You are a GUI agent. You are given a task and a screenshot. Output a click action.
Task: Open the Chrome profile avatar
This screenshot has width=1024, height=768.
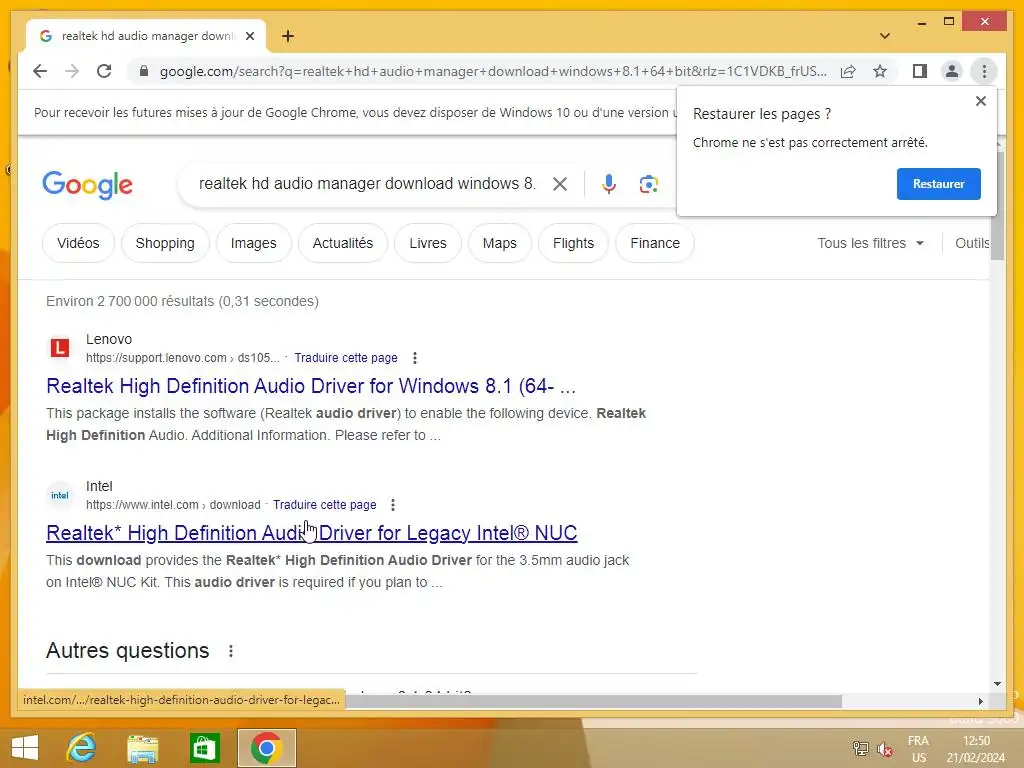952,71
